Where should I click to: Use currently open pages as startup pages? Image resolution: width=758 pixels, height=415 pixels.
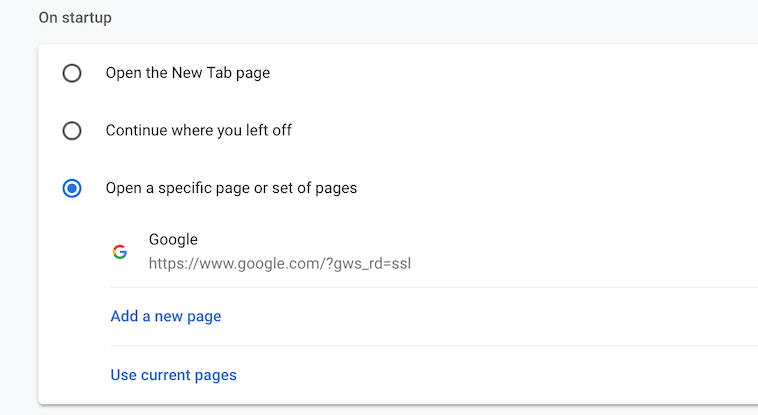point(173,375)
